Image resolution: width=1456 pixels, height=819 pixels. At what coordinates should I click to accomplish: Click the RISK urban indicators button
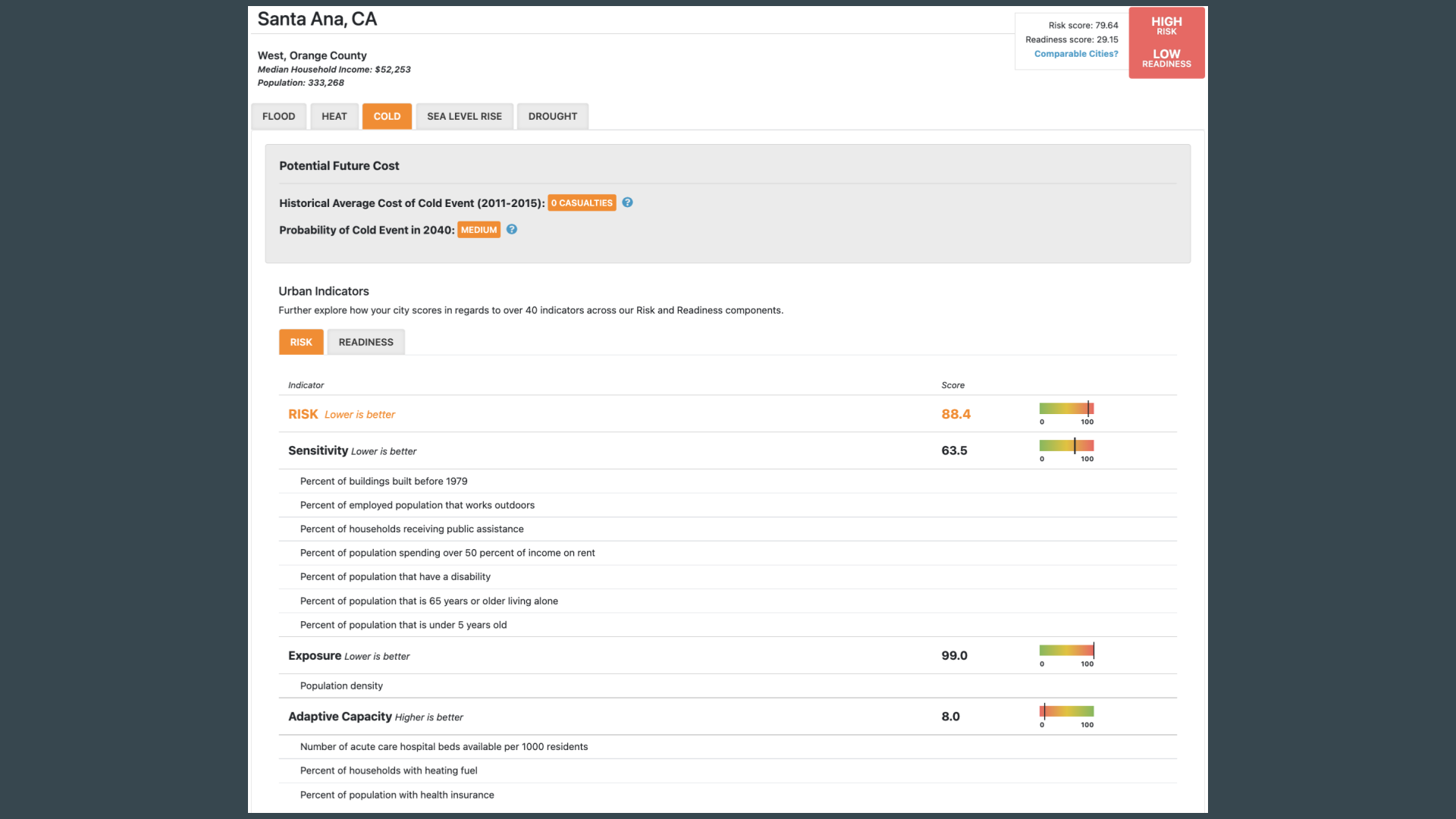[x=301, y=342]
